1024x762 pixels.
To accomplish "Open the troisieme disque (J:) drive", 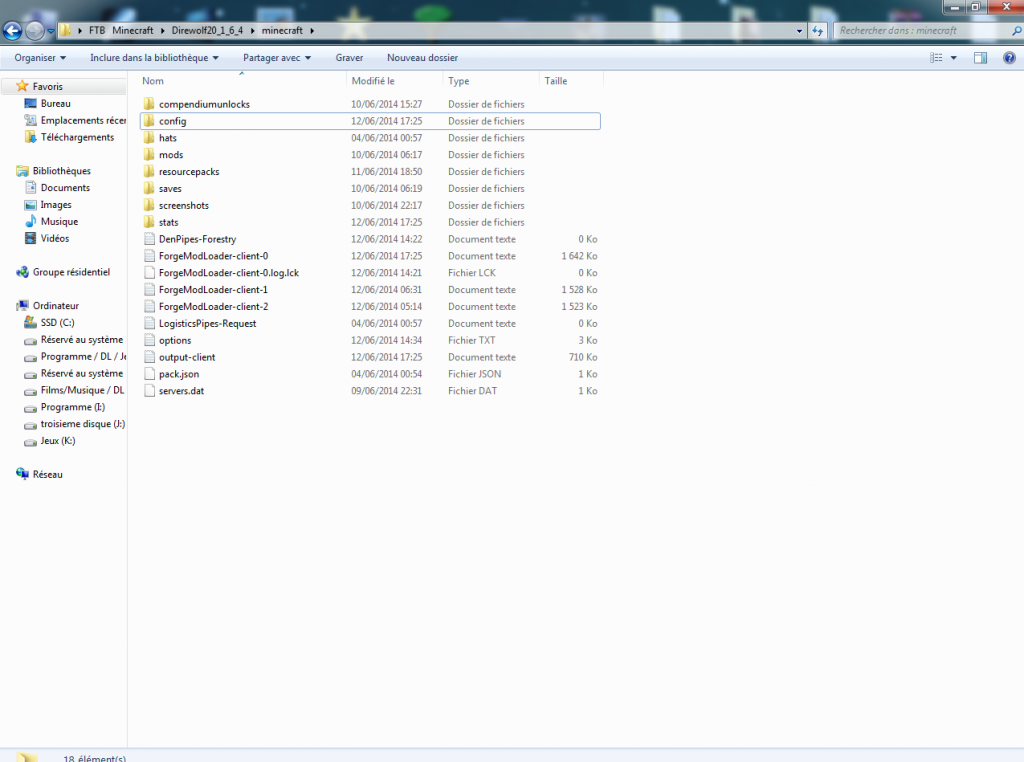I will tap(82, 424).
